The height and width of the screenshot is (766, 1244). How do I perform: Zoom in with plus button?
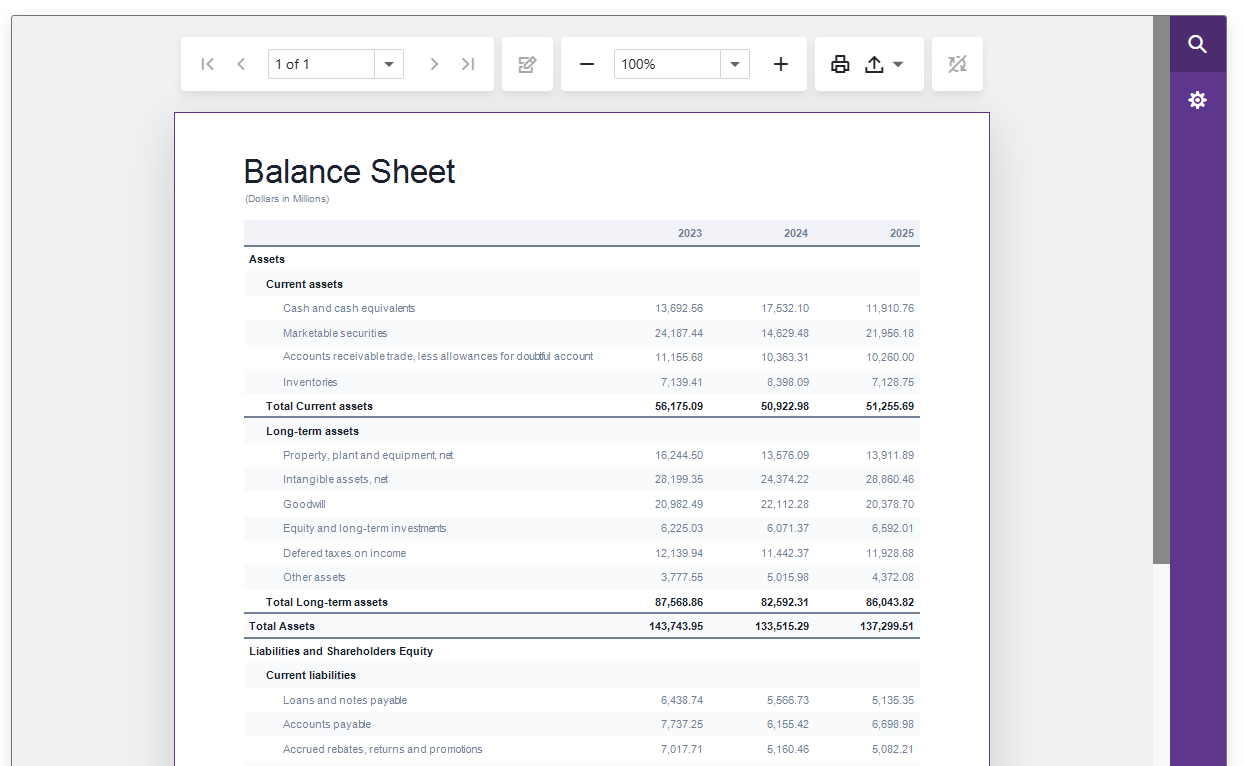tap(781, 64)
